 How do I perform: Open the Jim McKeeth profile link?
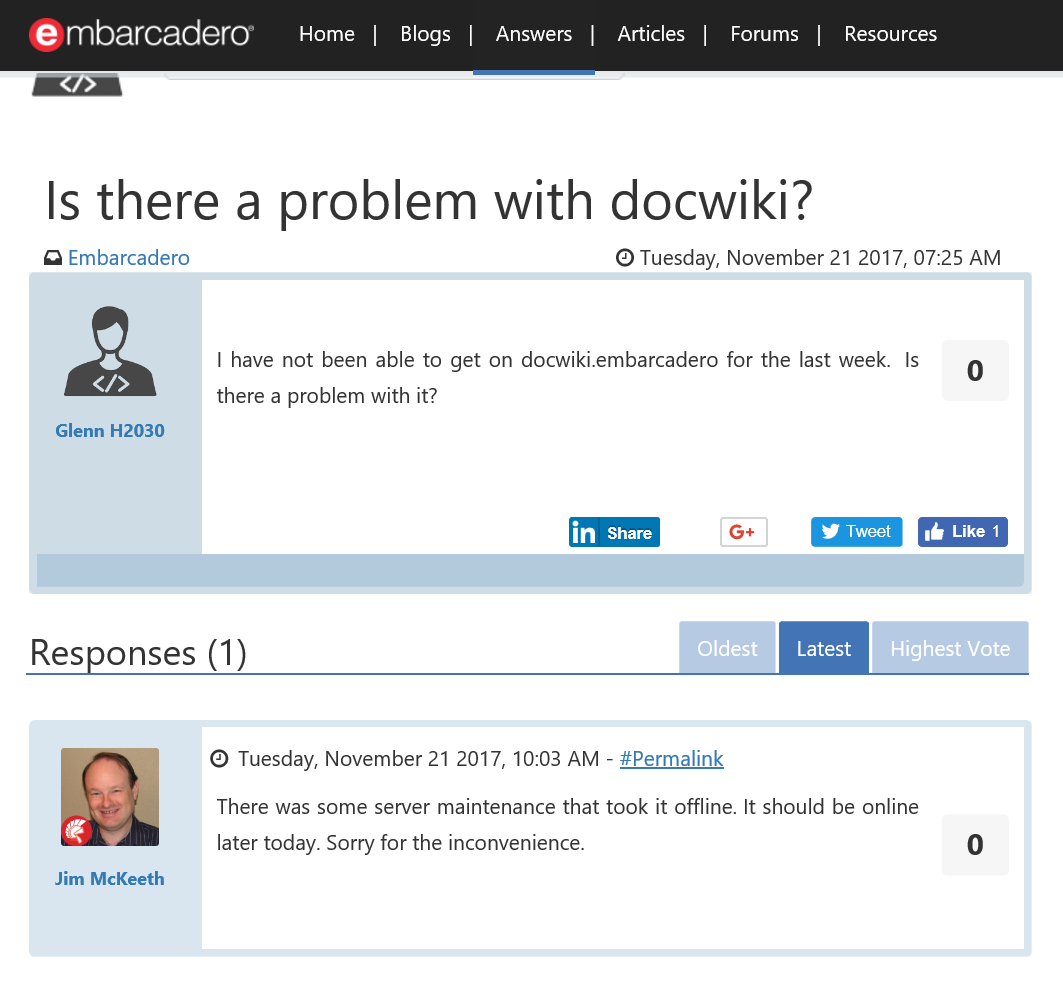coord(110,879)
